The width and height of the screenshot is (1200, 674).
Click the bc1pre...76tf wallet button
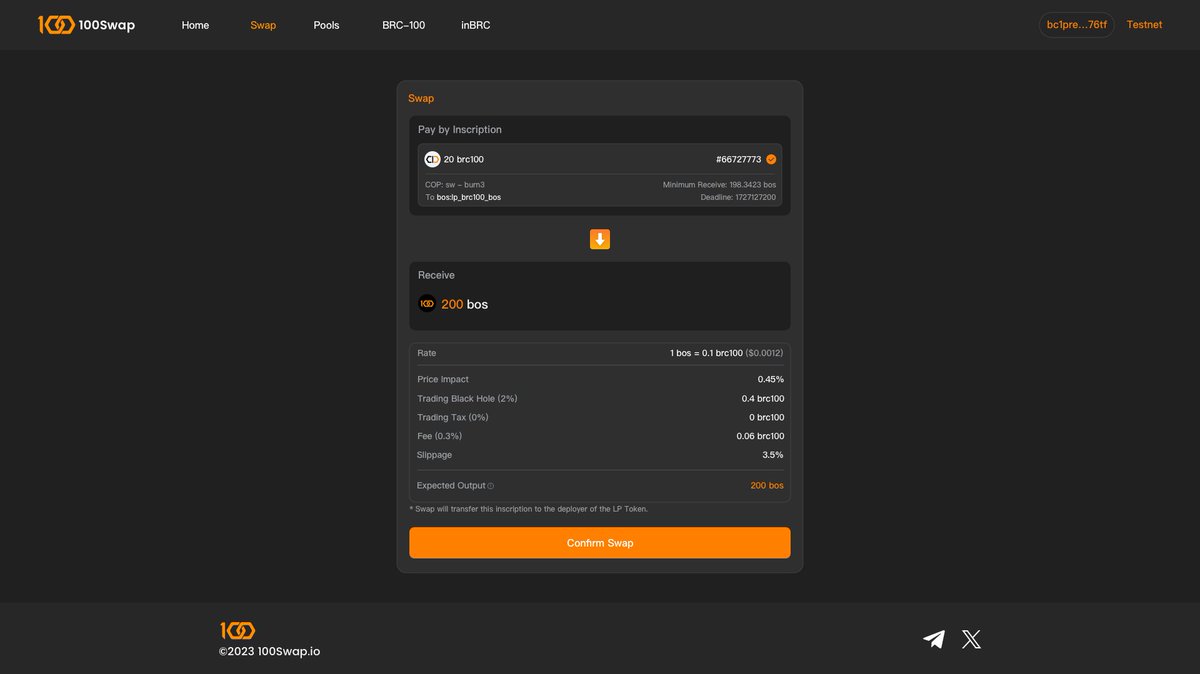point(1077,25)
